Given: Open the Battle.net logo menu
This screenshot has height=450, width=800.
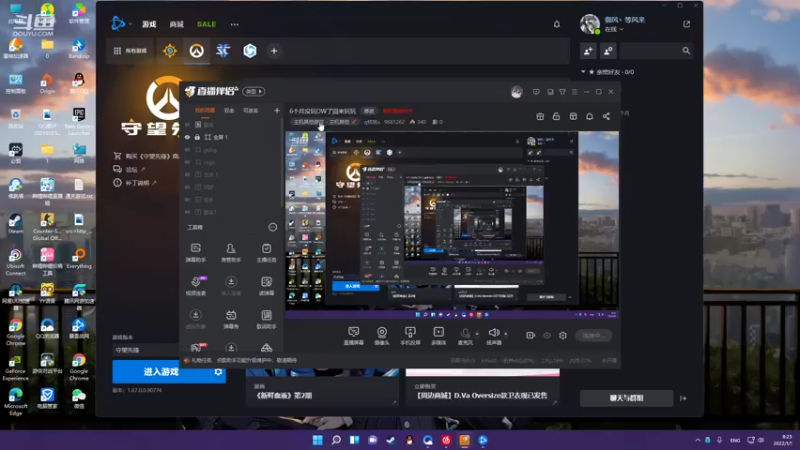Looking at the screenshot, I should coord(121,23).
